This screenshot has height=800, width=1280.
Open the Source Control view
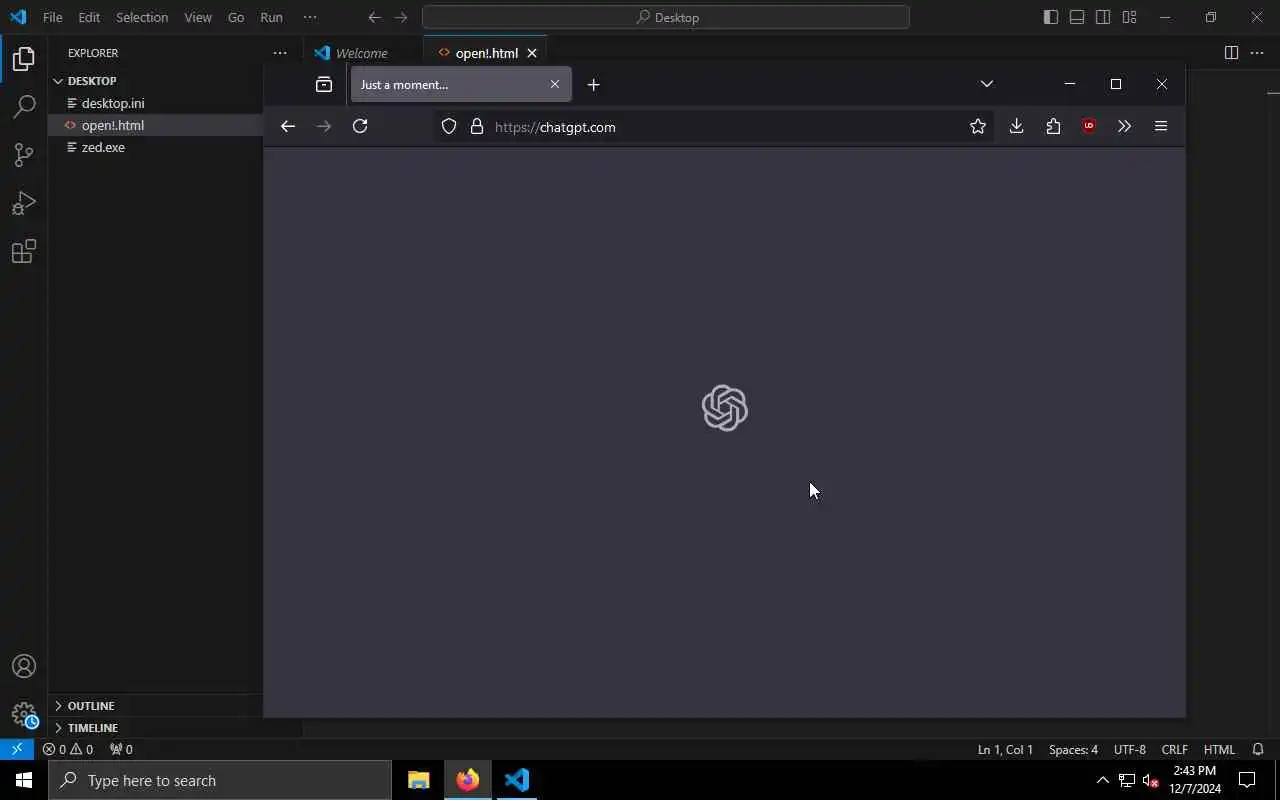pyautogui.click(x=24, y=155)
